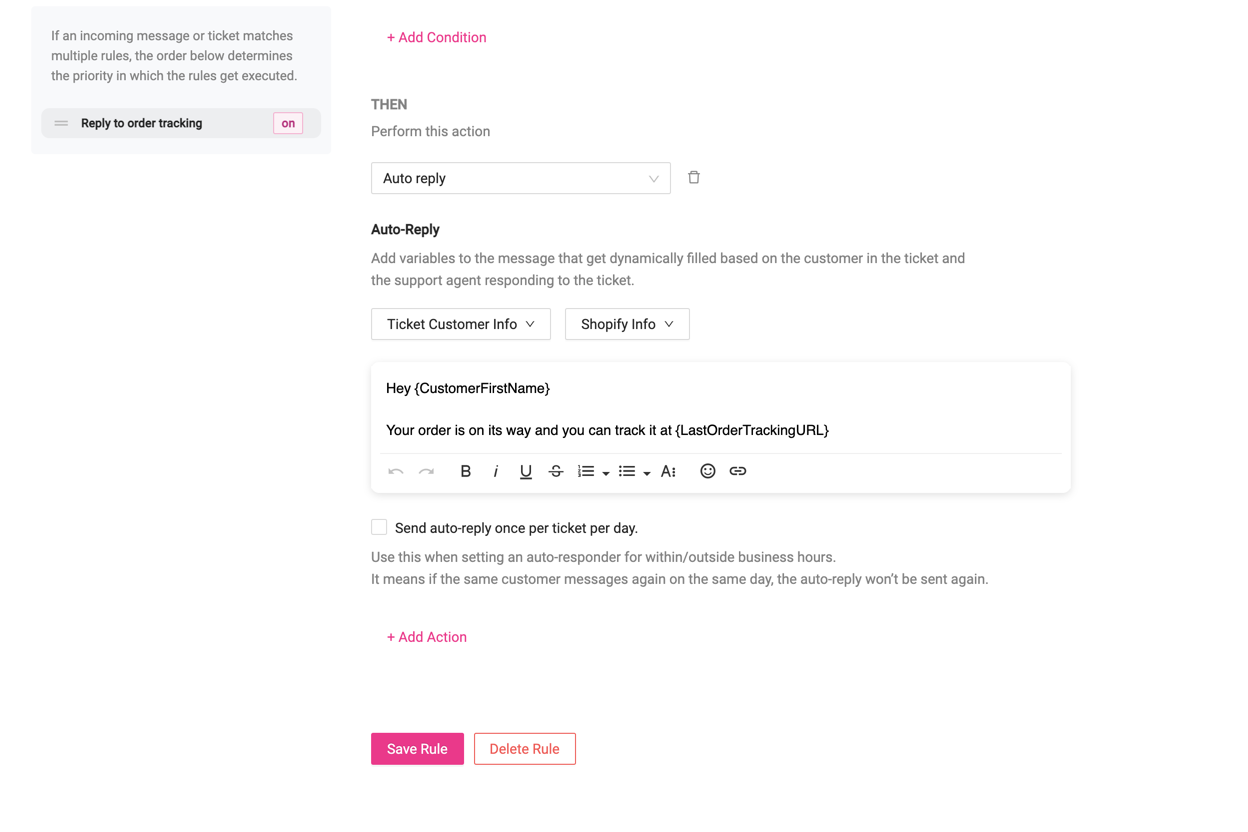Select the Reply to order tracking rule
This screenshot has height=832, width=1248.
142,123
